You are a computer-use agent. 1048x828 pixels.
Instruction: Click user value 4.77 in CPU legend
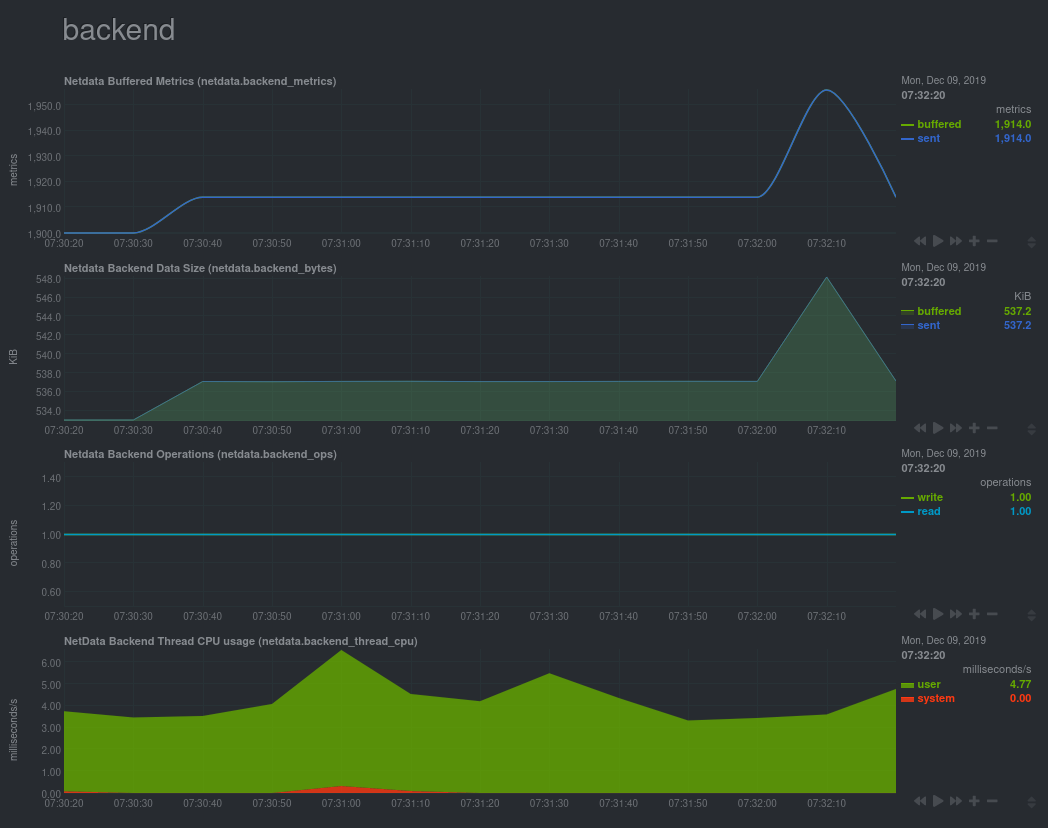click(x=1020, y=684)
